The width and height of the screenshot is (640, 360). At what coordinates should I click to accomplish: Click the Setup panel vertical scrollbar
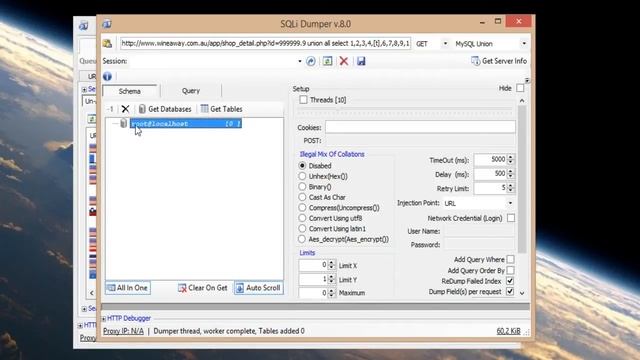522,179
